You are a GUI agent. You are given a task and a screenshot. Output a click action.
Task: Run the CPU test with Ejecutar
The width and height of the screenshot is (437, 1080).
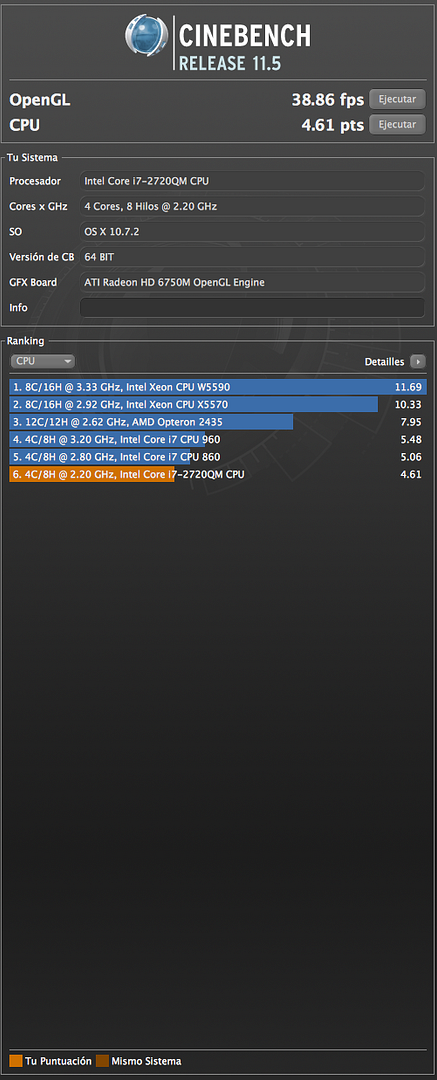tap(398, 125)
